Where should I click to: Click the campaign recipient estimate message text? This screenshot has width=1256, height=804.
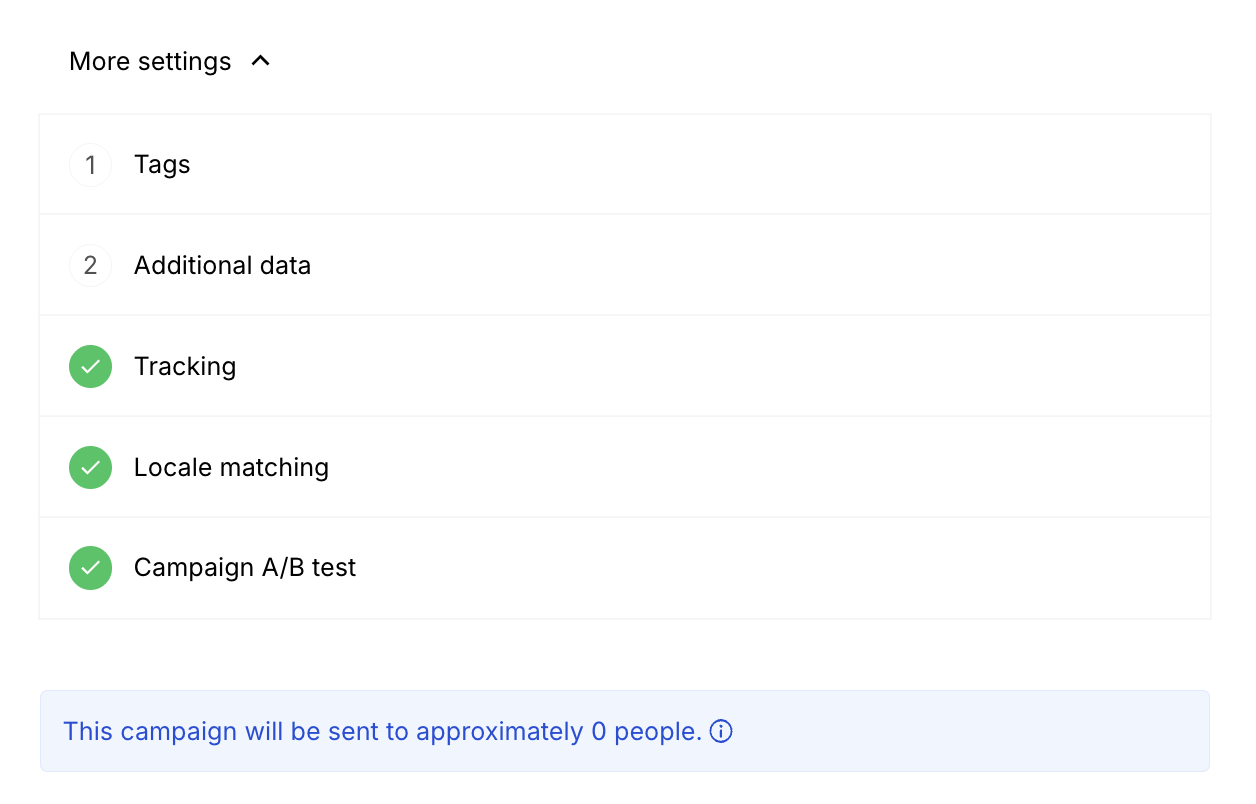tap(382, 732)
